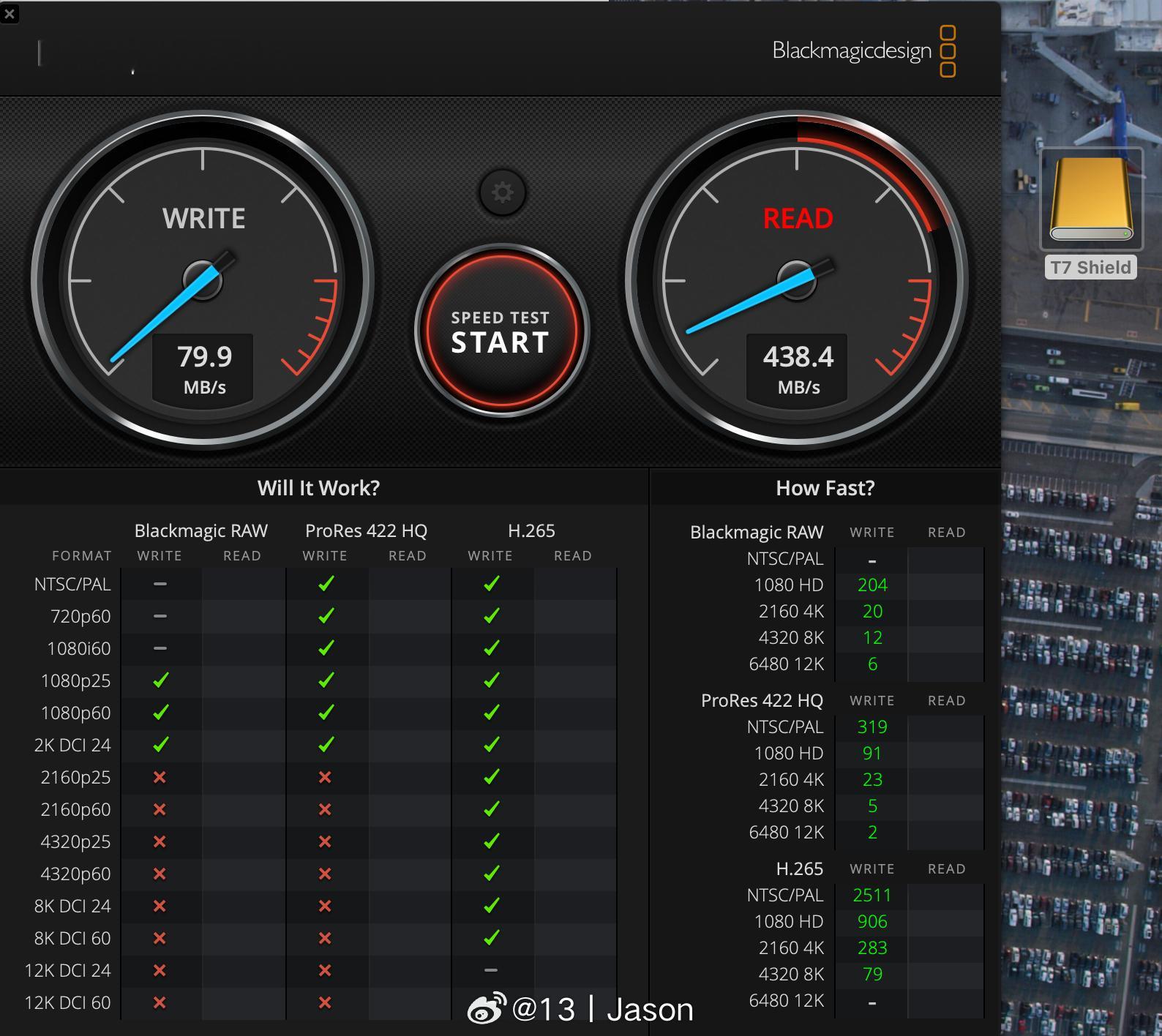Click the 1080p25 format row label
Screen dimensions: 1162x1036
[75, 680]
